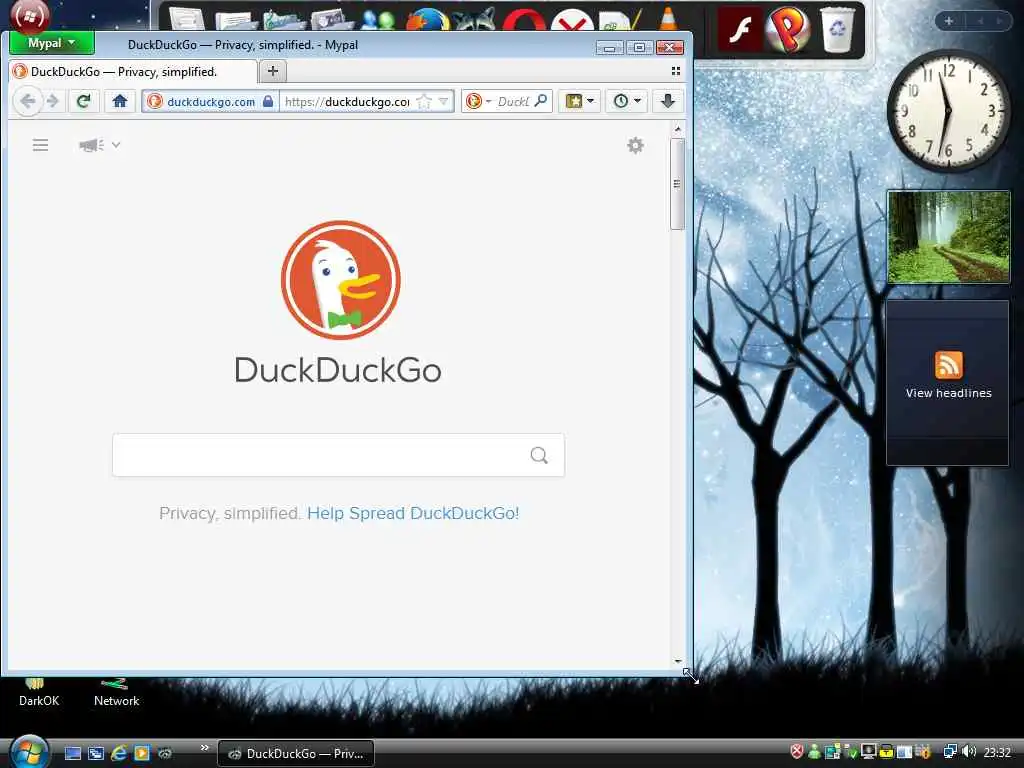Go forward one page in Mypal
This screenshot has height=768, width=1024.
coord(53,101)
